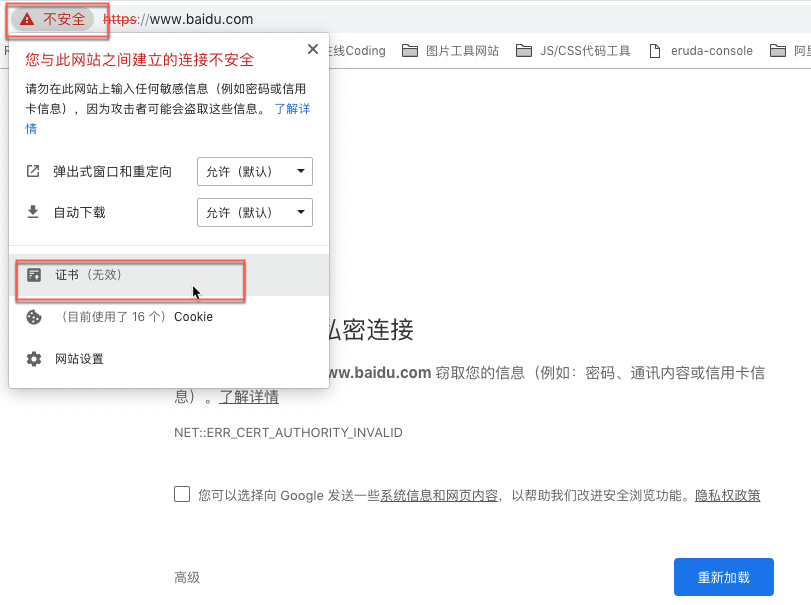Open the 隐私权政策 link
This screenshot has width=811, height=605.
point(727,495)
